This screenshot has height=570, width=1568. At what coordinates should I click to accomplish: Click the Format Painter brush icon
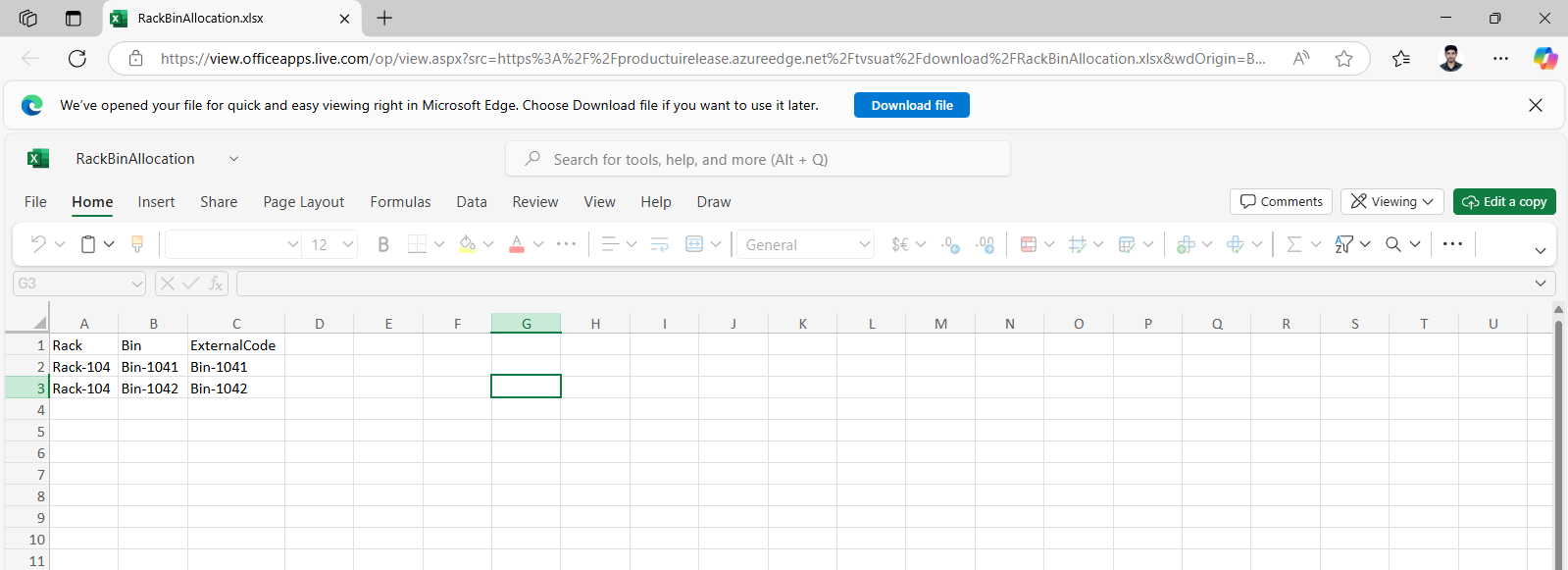point(137,244)
